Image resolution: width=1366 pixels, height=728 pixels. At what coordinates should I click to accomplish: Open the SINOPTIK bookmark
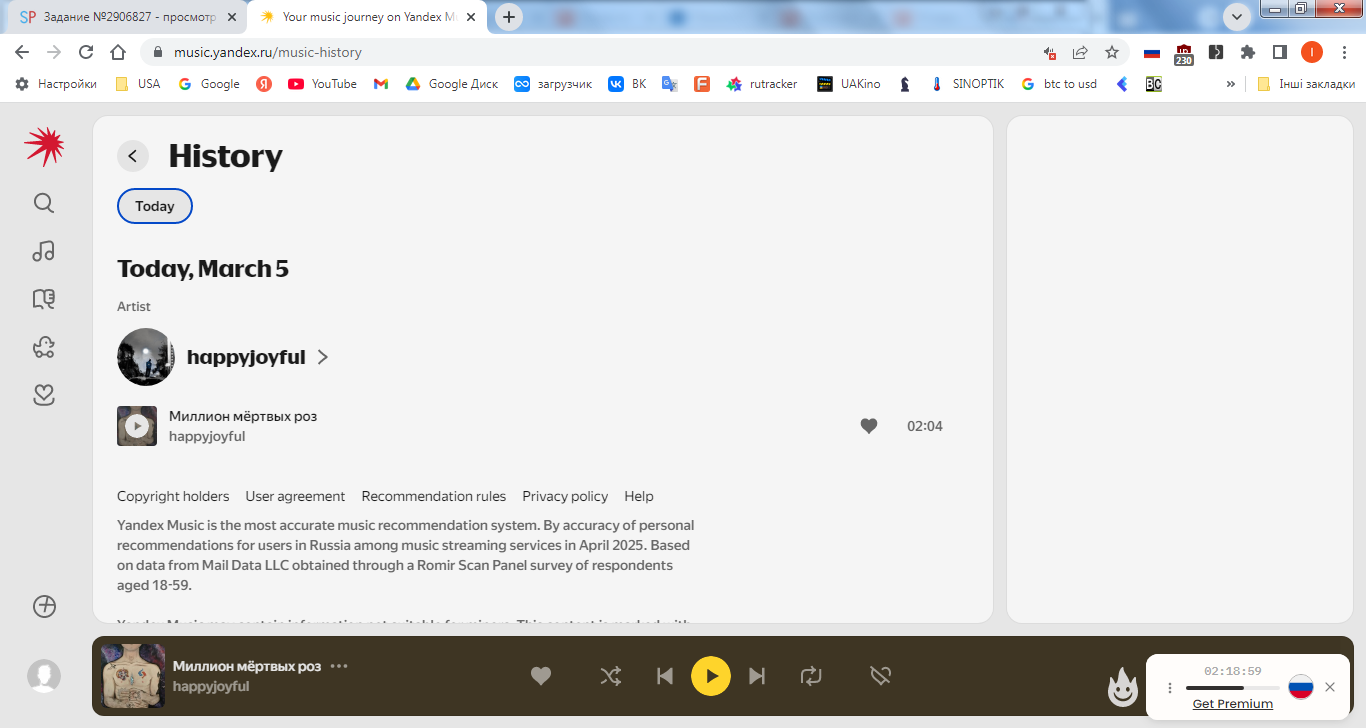tap(967, 84)
